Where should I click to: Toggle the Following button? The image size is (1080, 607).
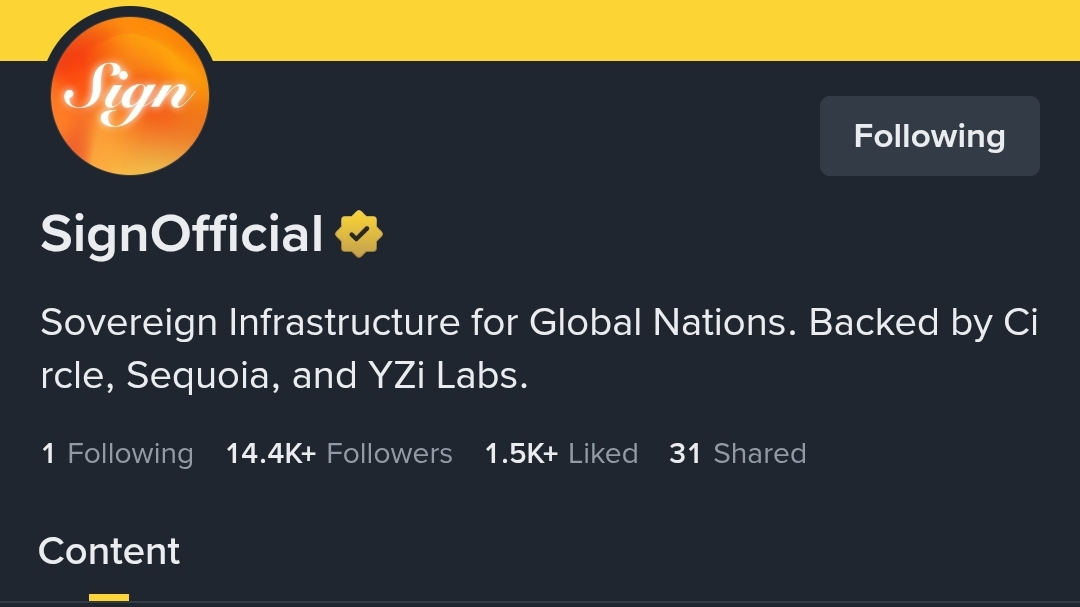929,136
